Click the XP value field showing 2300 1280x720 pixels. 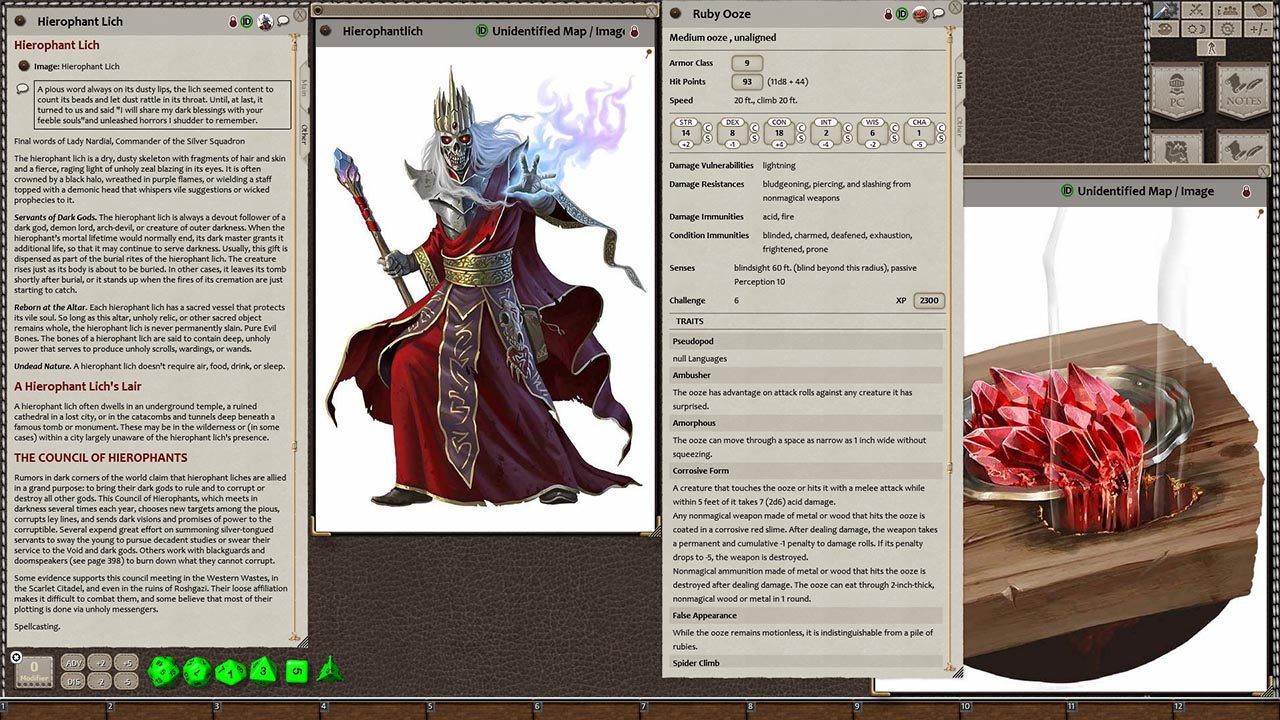(x=930, y=300)
